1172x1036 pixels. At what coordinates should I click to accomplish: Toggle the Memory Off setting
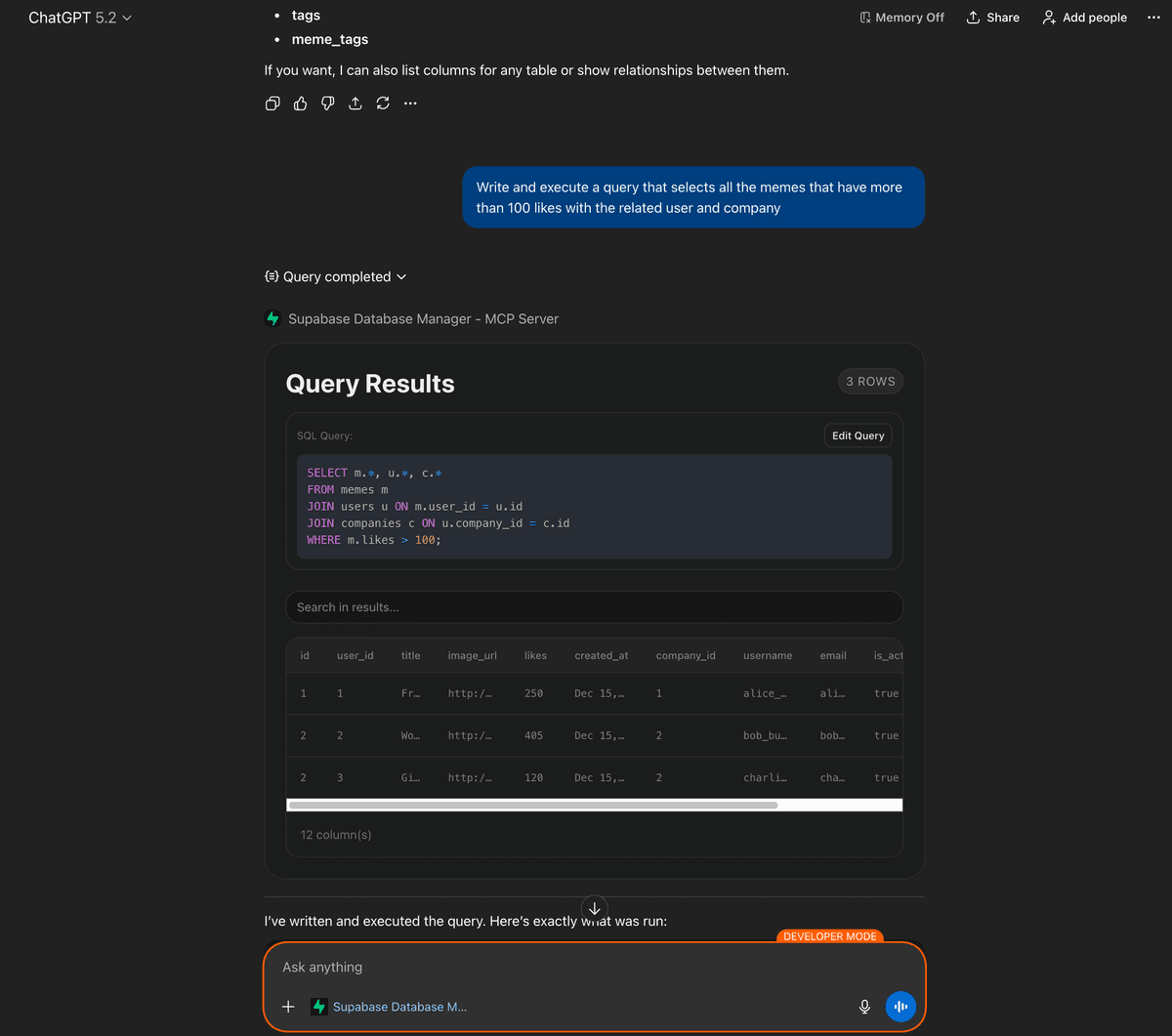coord(901,17)
